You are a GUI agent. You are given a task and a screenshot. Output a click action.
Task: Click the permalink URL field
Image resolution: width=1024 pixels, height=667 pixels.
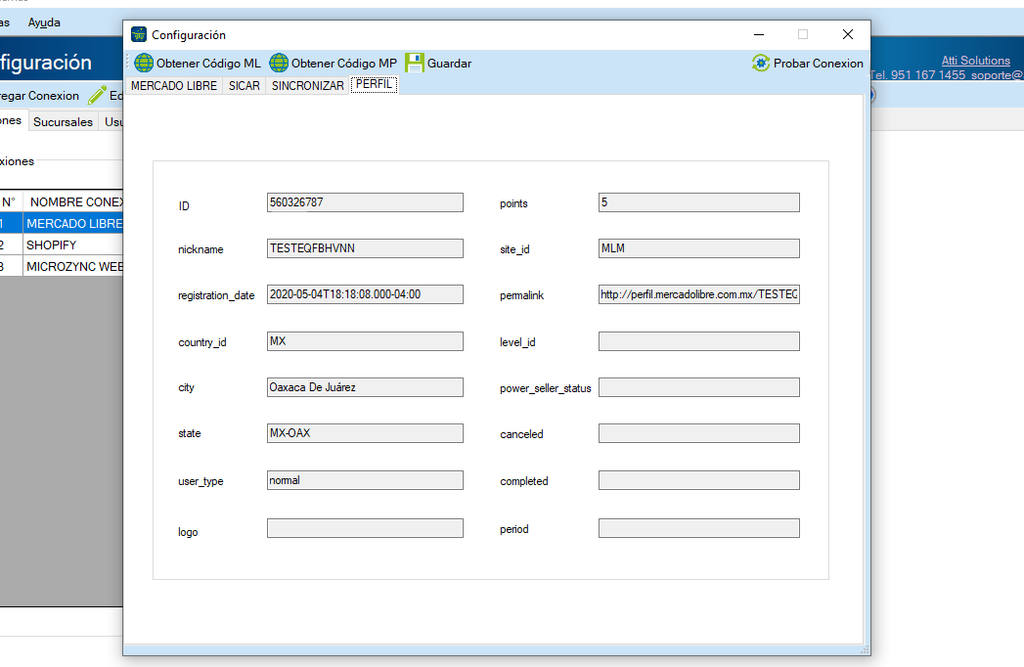pos(699,294)
